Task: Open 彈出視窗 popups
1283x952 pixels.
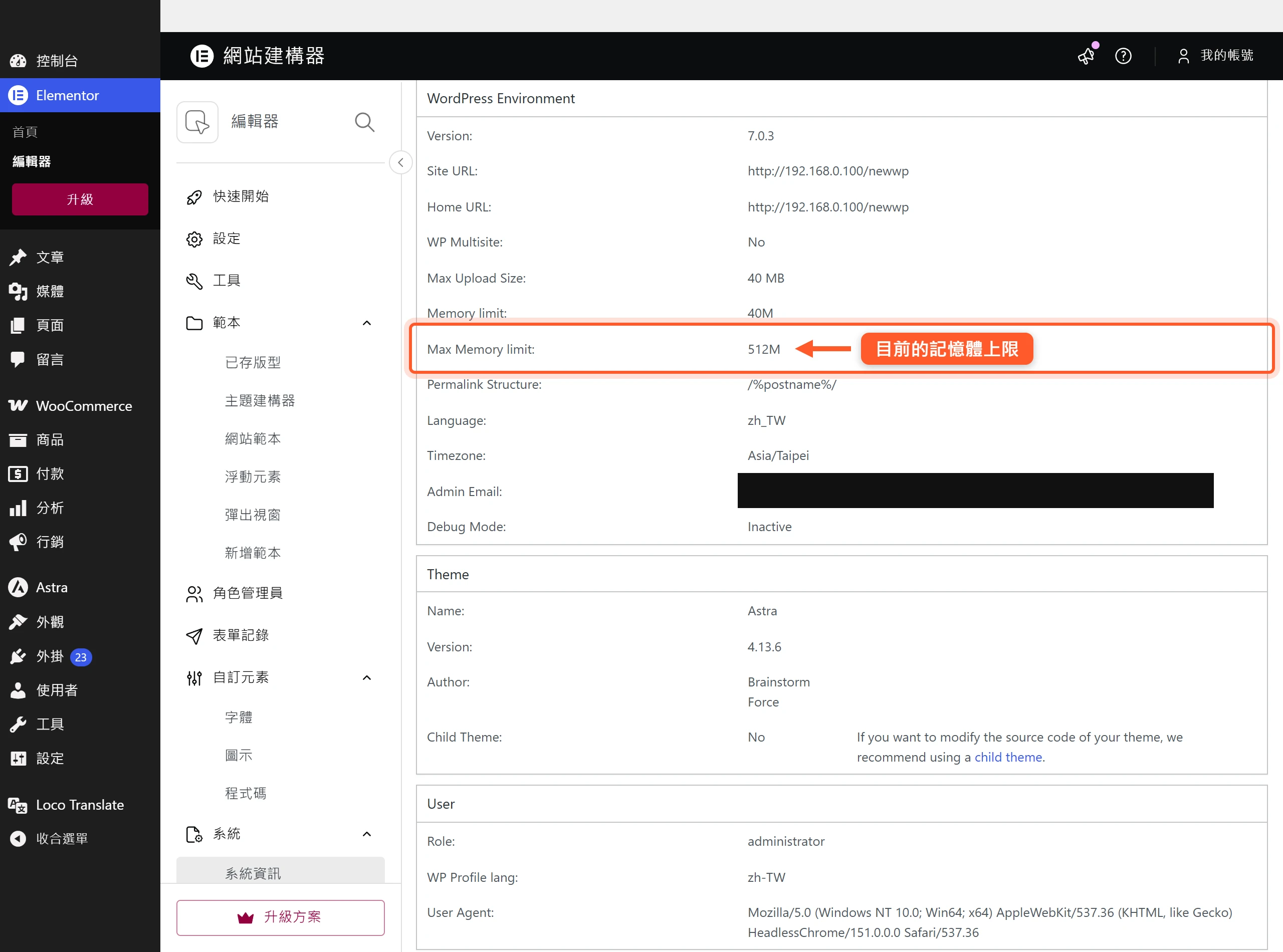Action: 253,515
